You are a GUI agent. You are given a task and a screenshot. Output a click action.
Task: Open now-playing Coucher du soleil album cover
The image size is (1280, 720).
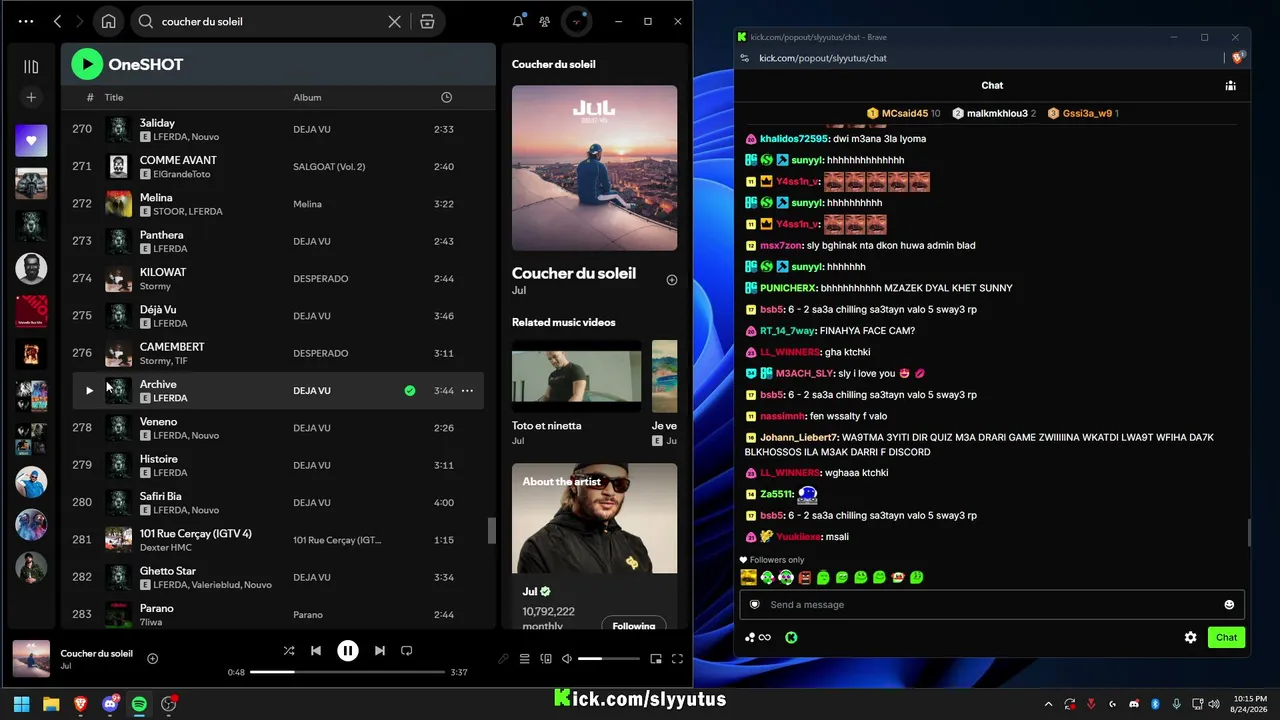pos(31,659)
